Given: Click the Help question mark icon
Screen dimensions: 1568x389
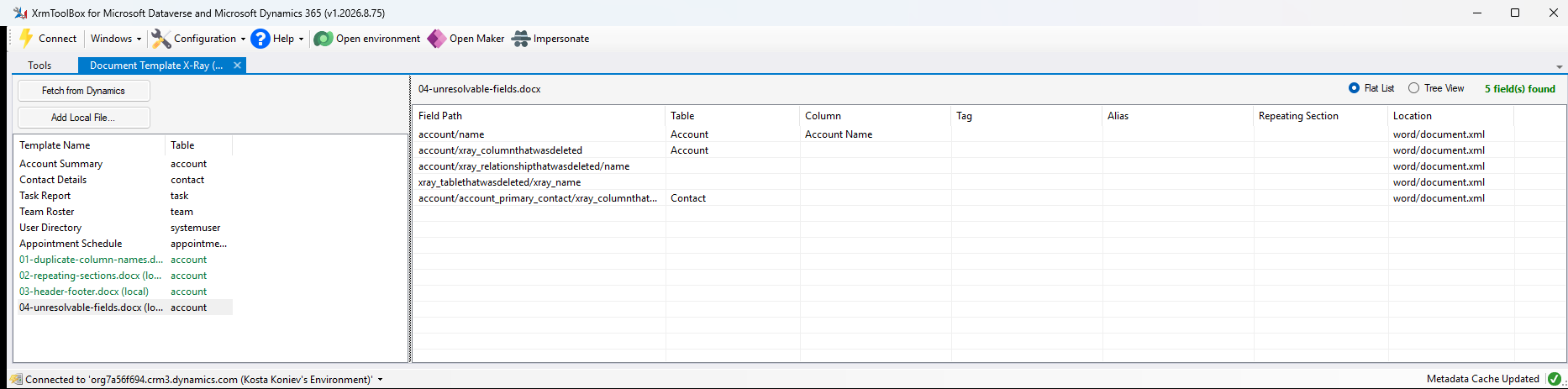Looking at the screenshot, I should [x=260, y=39].
